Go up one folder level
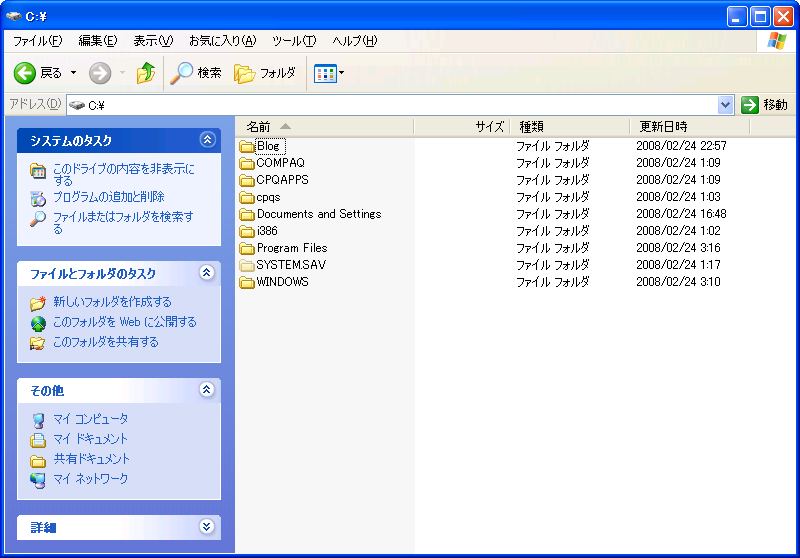The width and height of the screenshot is (800, 558). point(146,73)
